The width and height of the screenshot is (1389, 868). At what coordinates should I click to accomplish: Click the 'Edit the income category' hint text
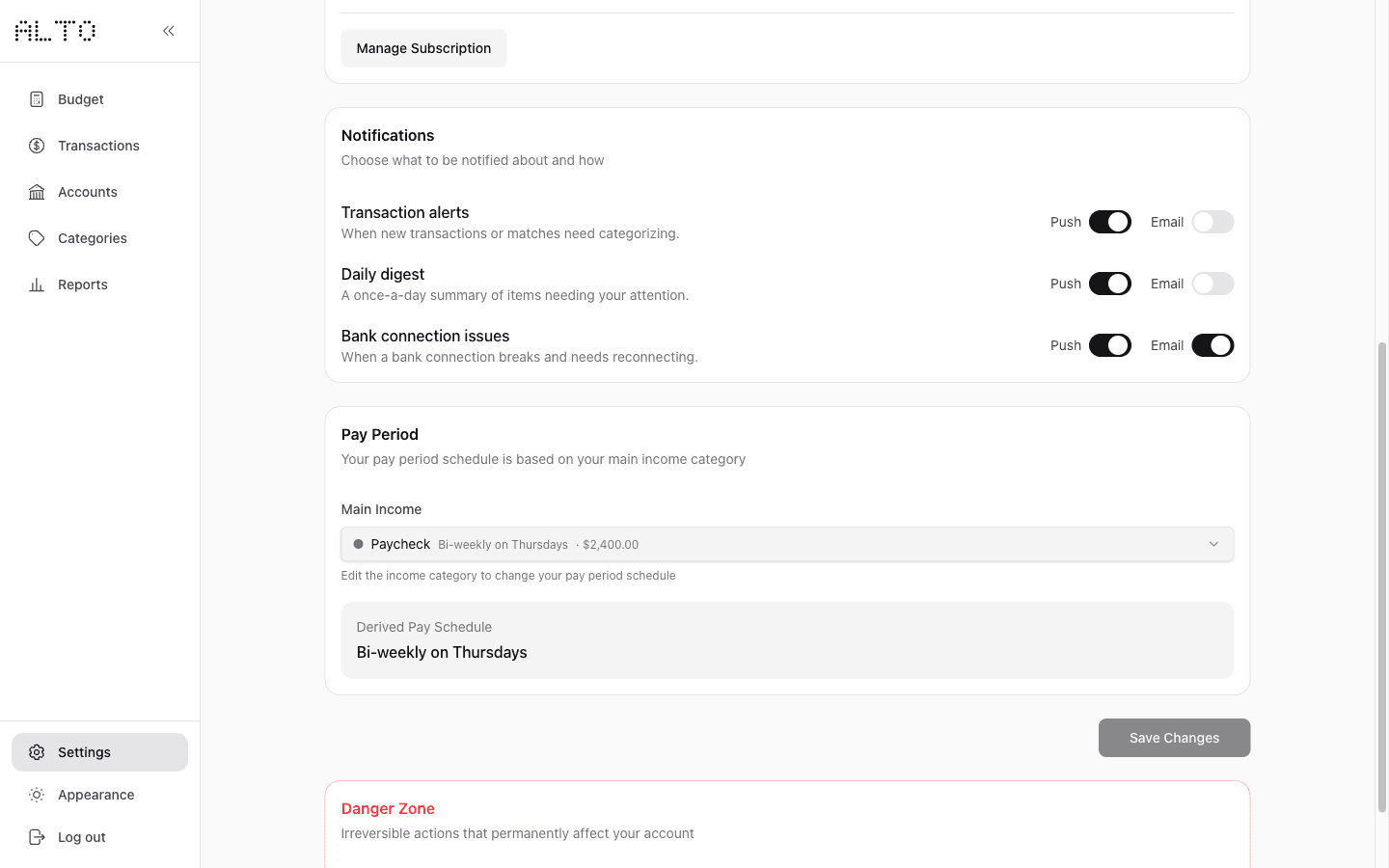[x=508, y=576]
